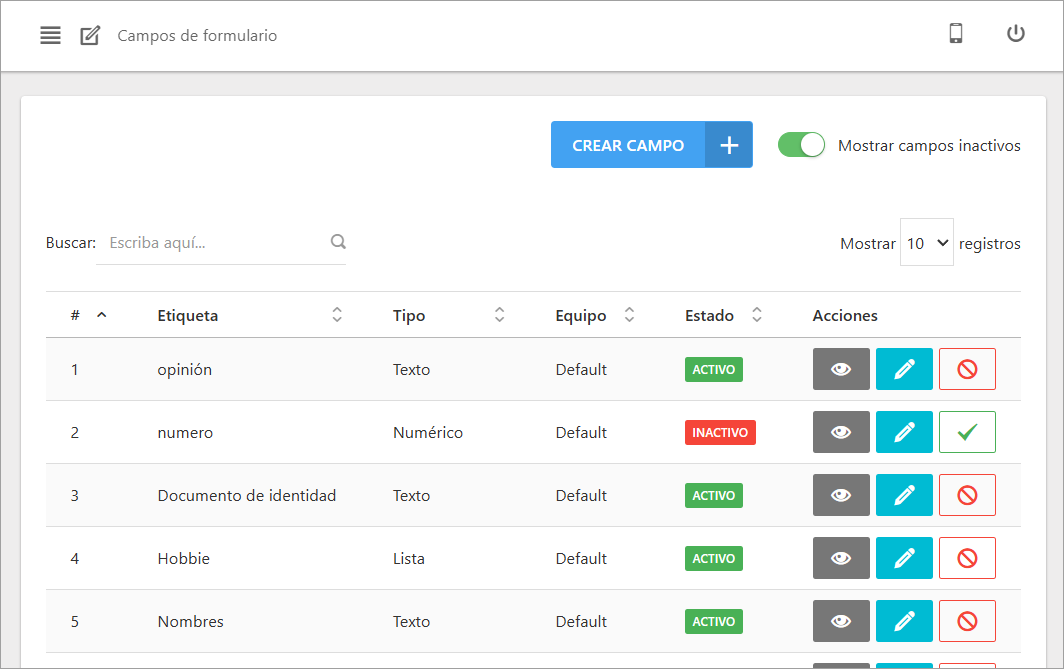View the Nombres field via eye icon
The image size is (1064, 669).
[841, 621]
